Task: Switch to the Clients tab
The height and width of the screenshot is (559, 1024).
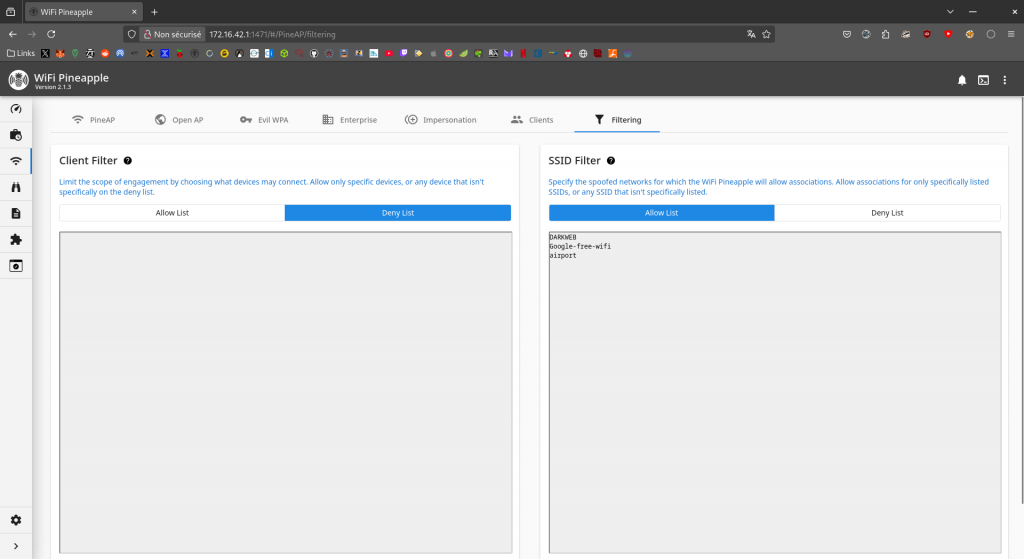Action: tap(532, 120)
